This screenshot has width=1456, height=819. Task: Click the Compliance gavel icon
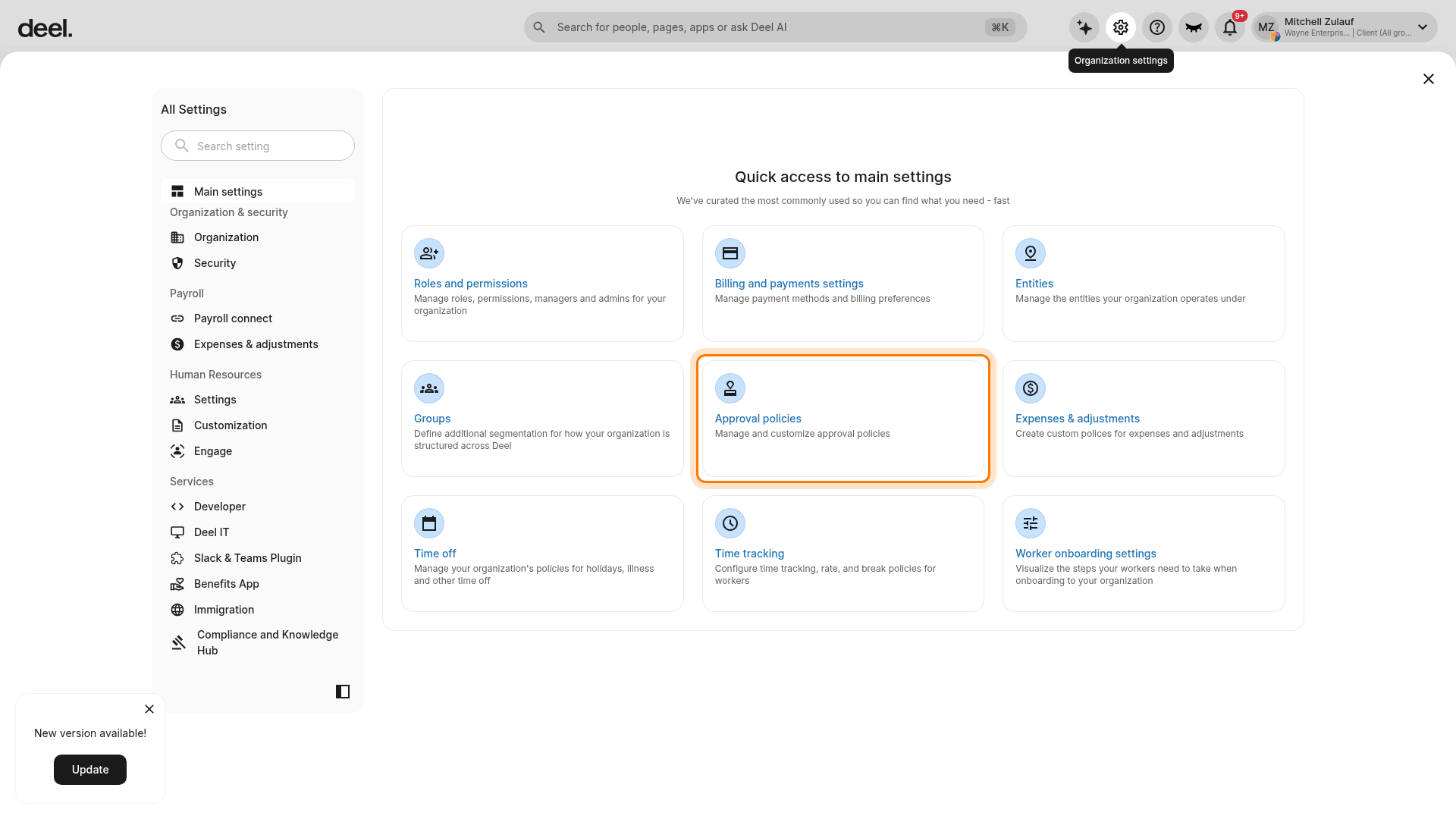pos(178,642)
